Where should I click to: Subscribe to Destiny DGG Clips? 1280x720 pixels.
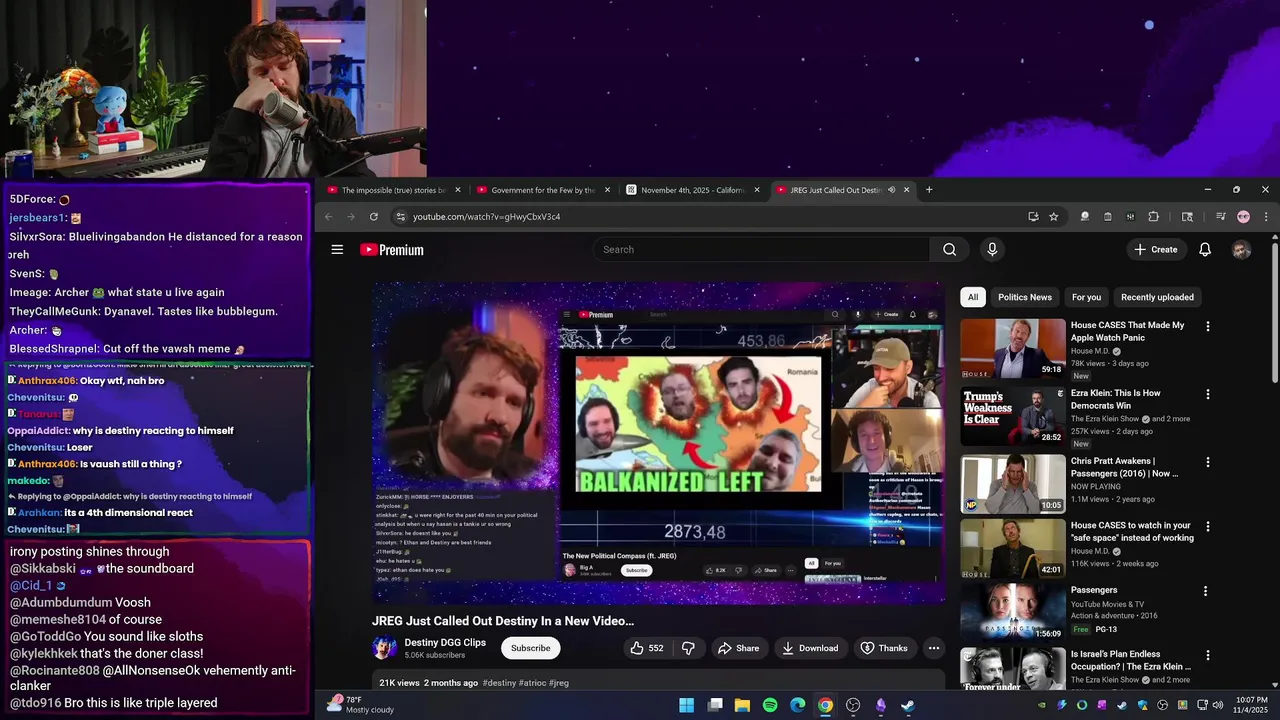pyautogui.click(x=530, y=648)
